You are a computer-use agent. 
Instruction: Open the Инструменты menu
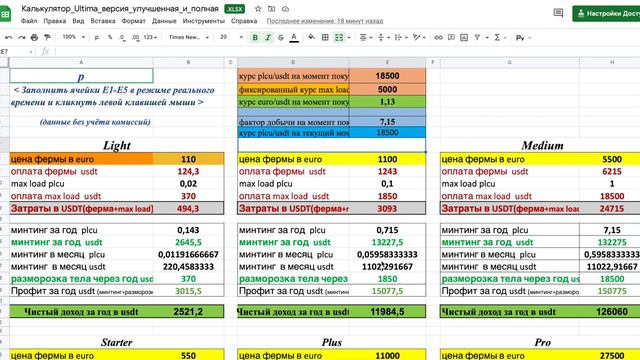(x=204, y=21)
